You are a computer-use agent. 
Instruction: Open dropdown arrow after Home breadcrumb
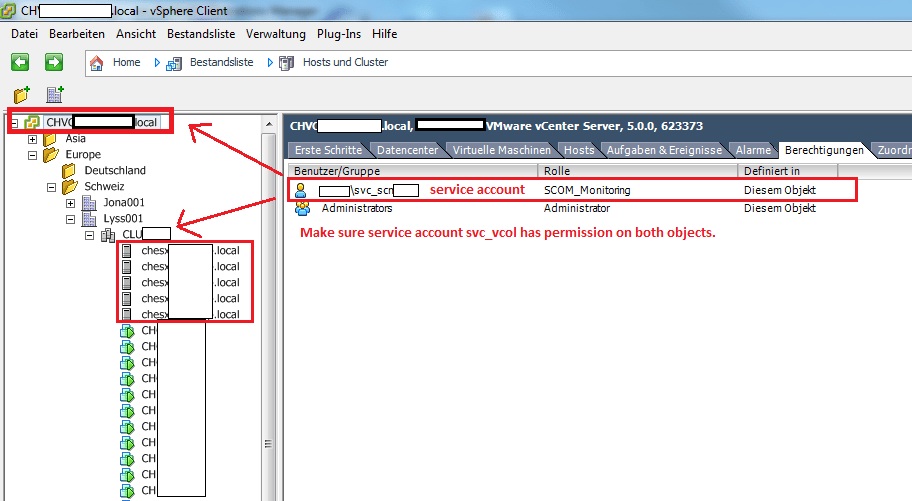tap(157, 63)
